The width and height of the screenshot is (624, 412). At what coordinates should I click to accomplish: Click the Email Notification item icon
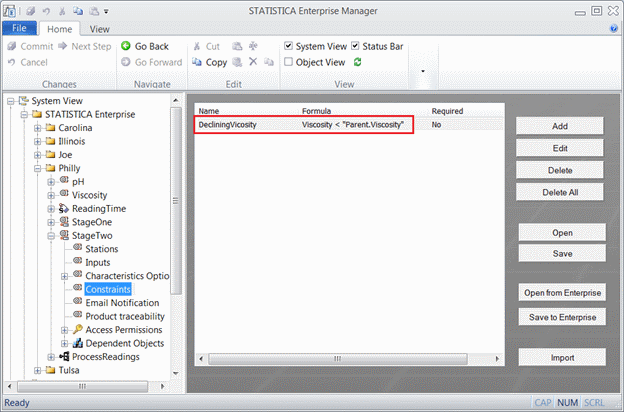tap(78, 303)
